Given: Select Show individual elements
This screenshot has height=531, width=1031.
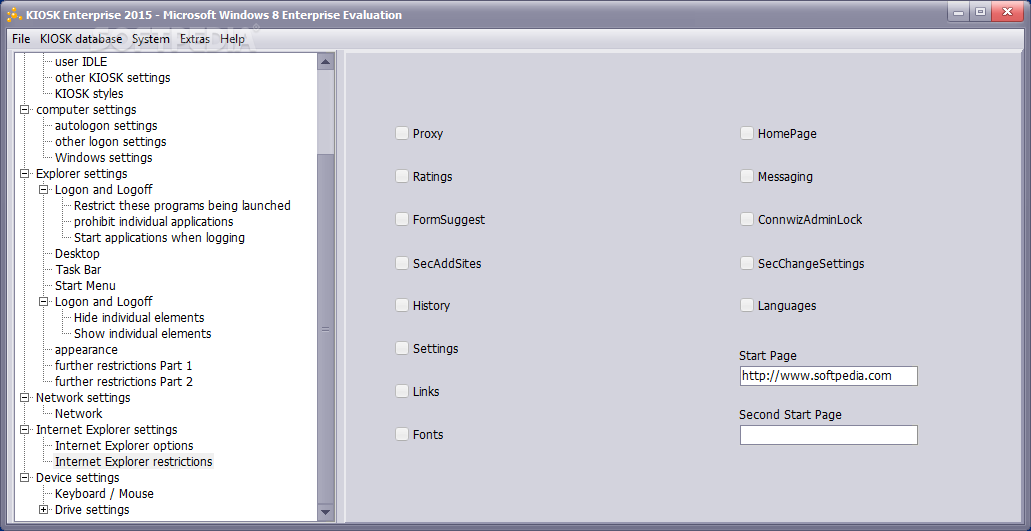Looking at the screenshot, I should pos(142,334).
